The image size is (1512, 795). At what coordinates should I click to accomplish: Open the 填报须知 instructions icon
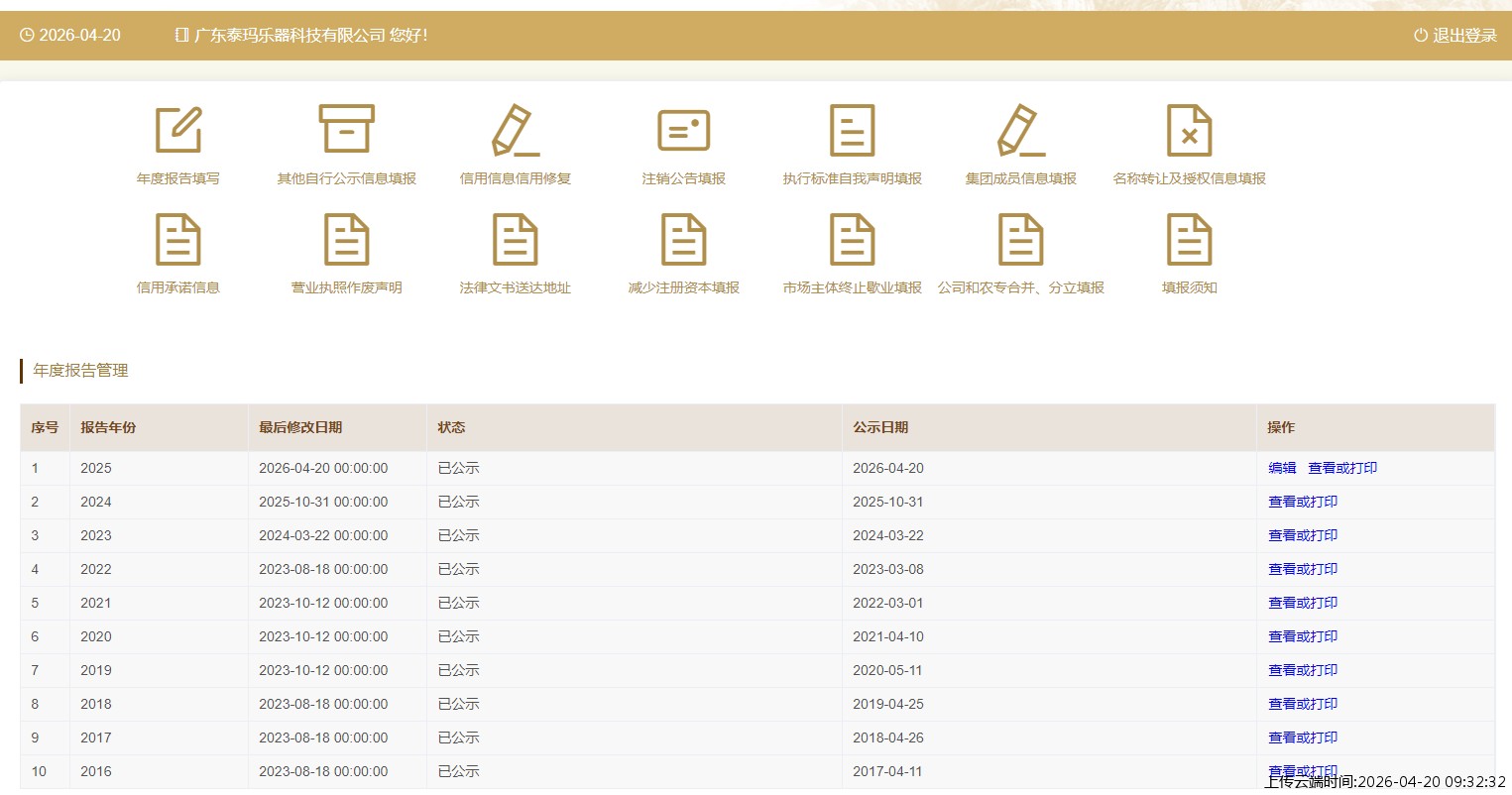click(x=1189, y=240)
